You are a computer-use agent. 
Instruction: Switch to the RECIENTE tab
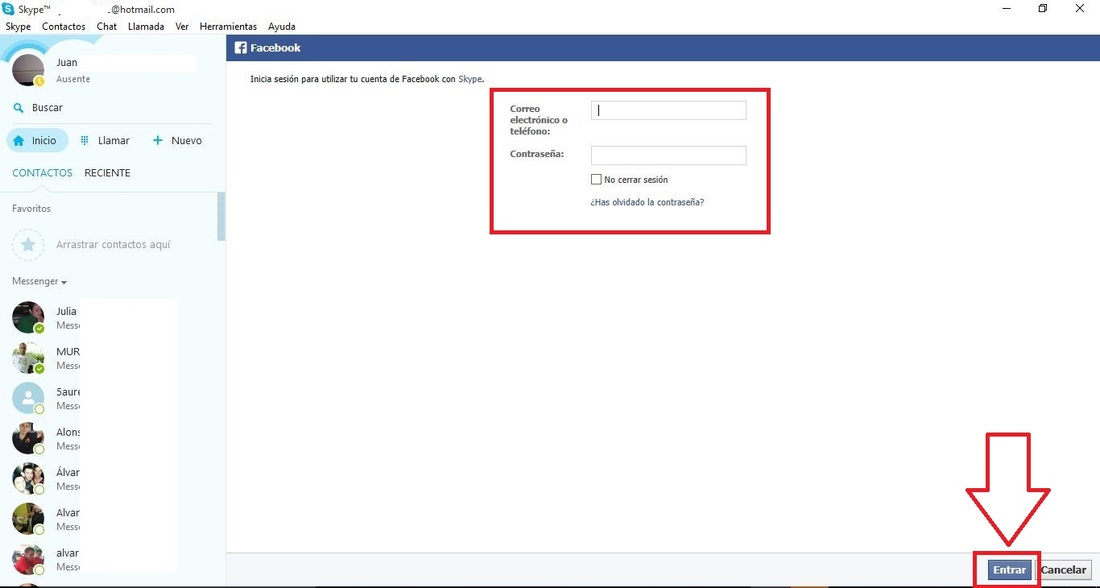[107, 173]
